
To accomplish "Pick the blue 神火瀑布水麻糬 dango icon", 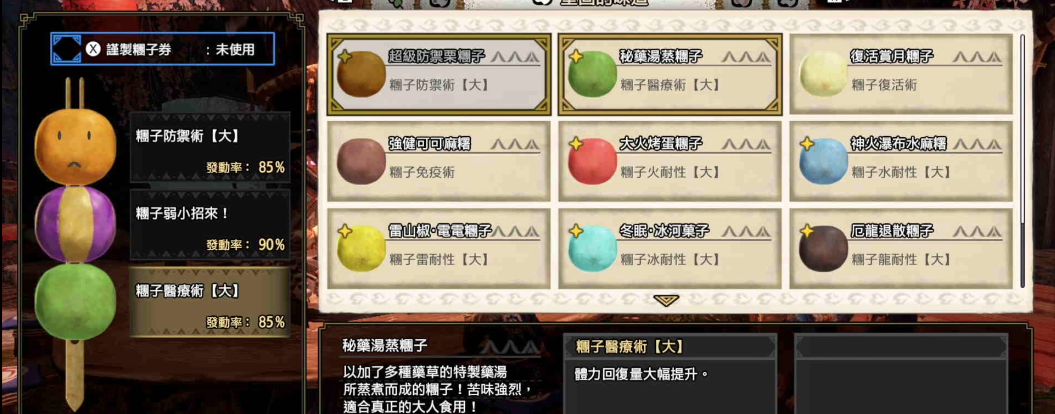I will 824,162.
